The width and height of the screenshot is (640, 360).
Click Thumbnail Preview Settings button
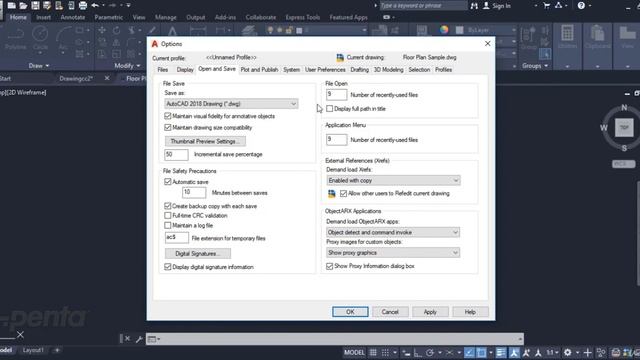tap(205, 141)
